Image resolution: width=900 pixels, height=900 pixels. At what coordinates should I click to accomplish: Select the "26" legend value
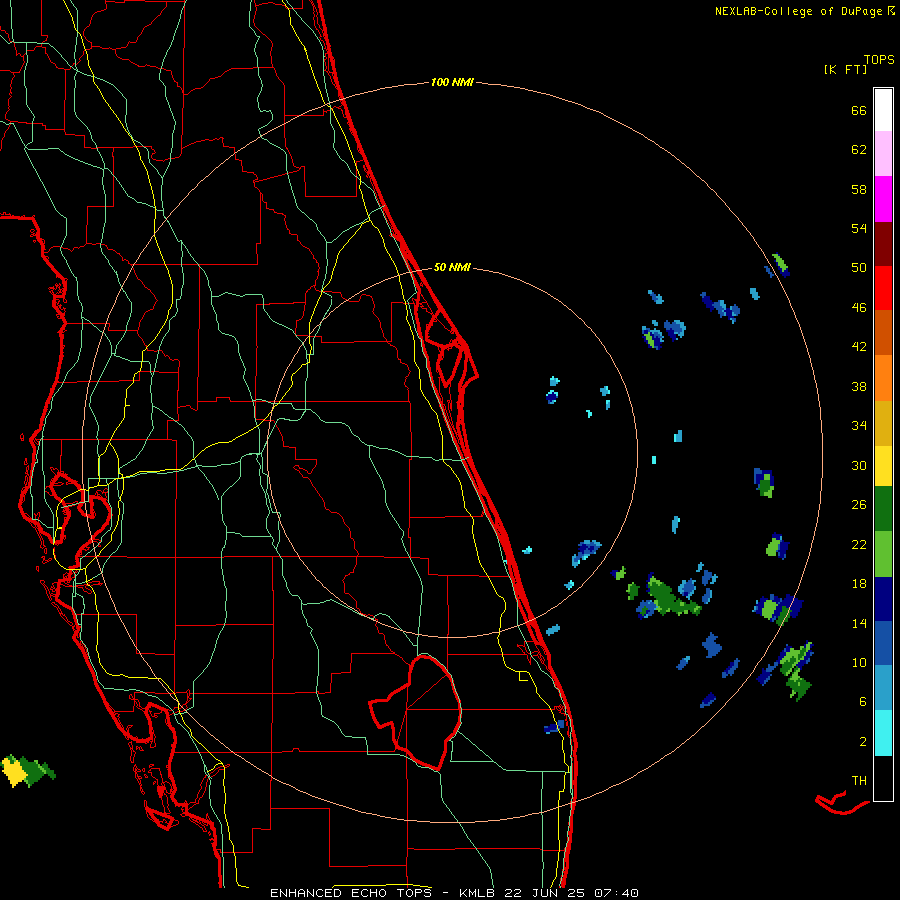[x=859, y=505]
